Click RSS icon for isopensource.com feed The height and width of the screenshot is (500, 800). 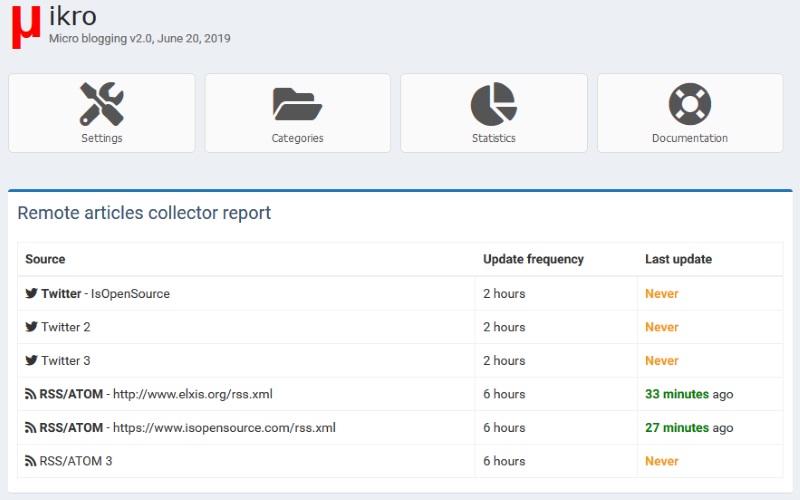click(x=31, y=428)
